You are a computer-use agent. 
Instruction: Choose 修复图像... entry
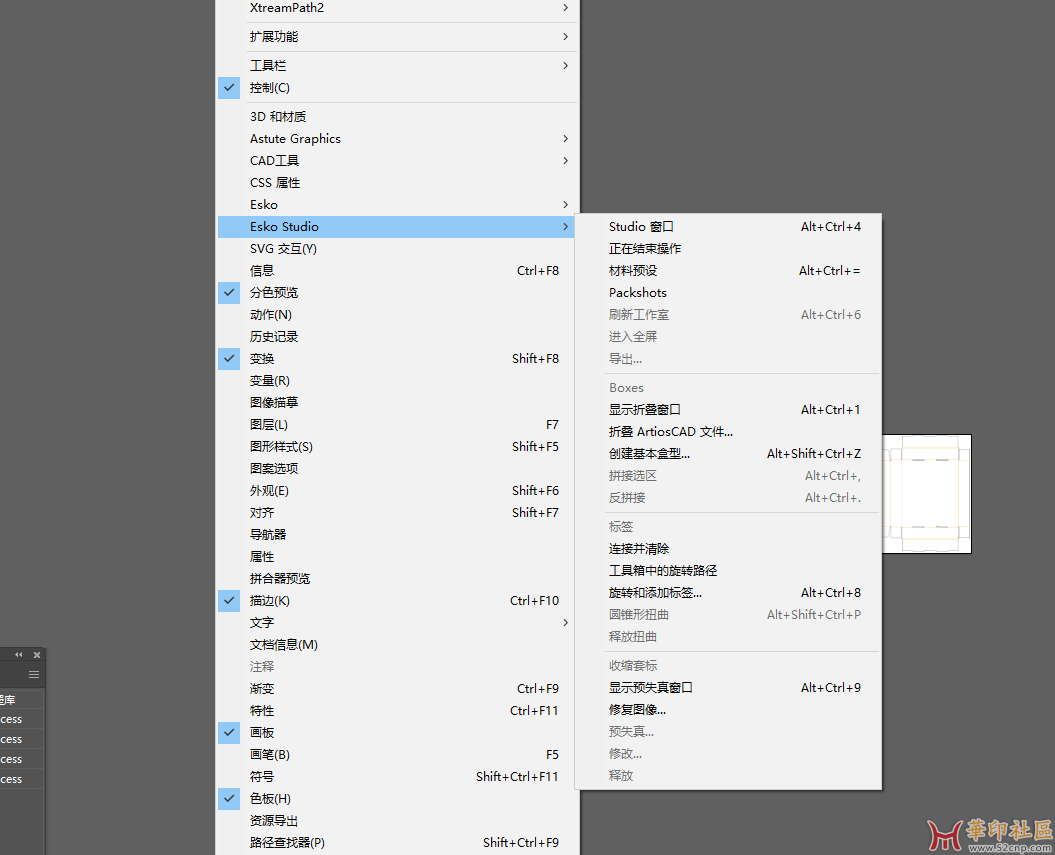coord(728,710)
